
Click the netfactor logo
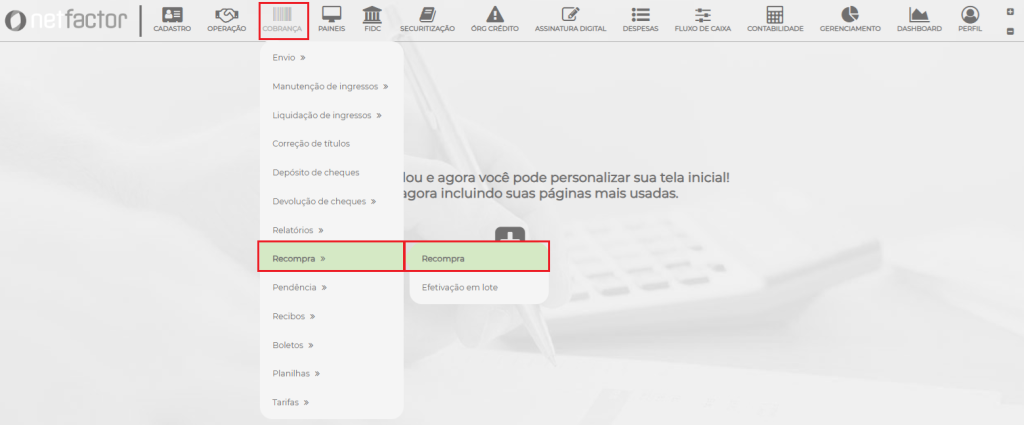pyautogui.click(x=65, y=20)
